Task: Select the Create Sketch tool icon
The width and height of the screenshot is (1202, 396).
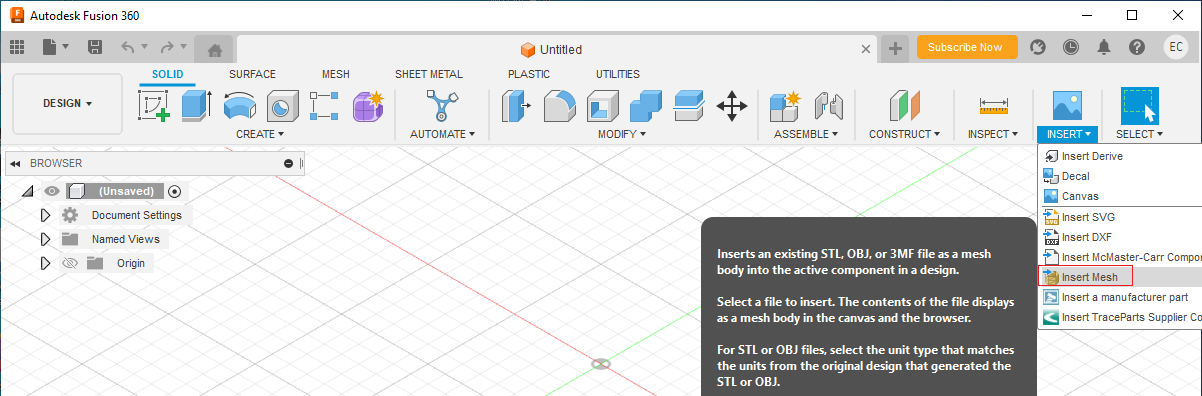Action: pyautogui.click(x=153, y=105)
